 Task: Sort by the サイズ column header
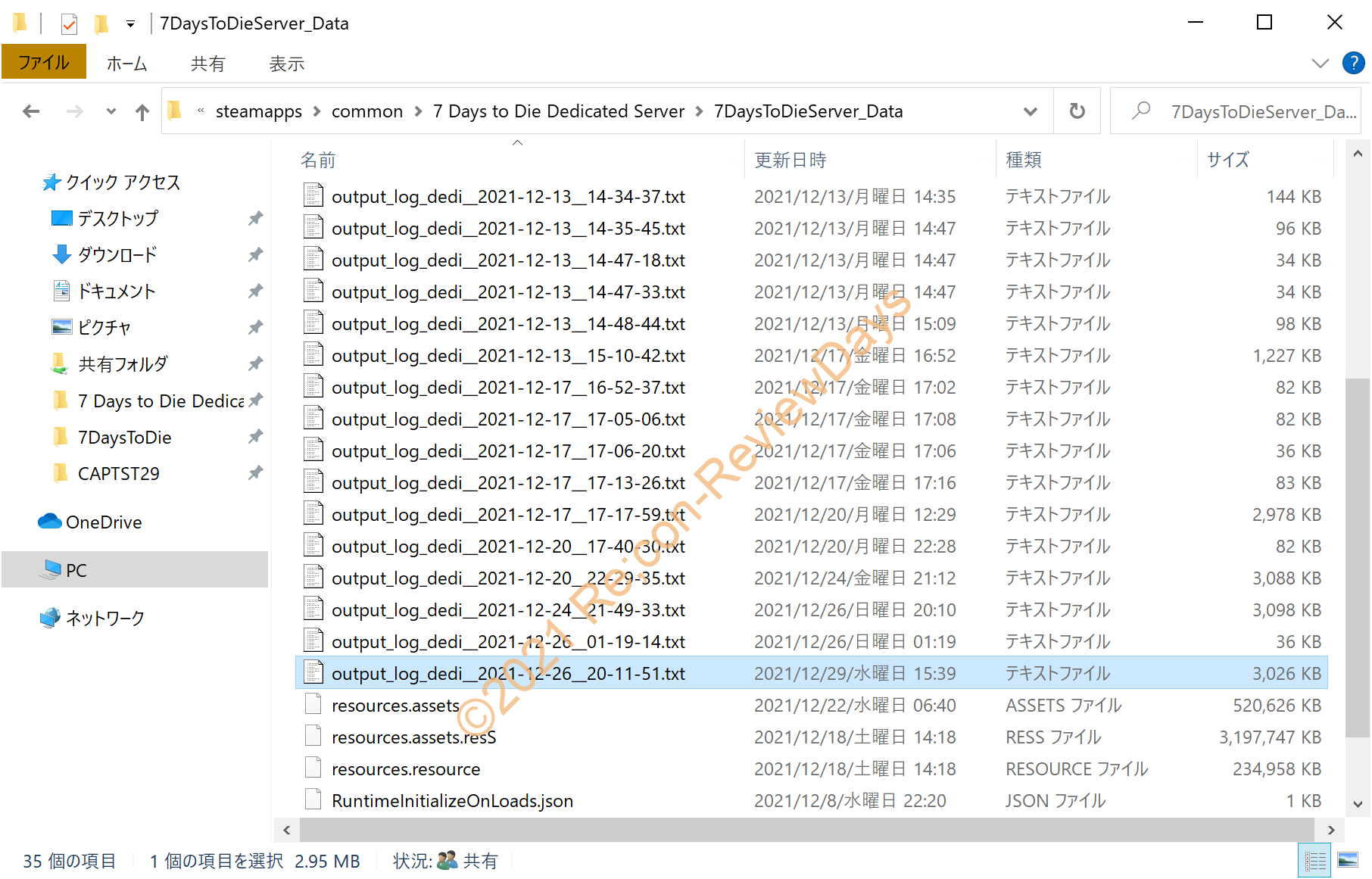click(1228, 160)
